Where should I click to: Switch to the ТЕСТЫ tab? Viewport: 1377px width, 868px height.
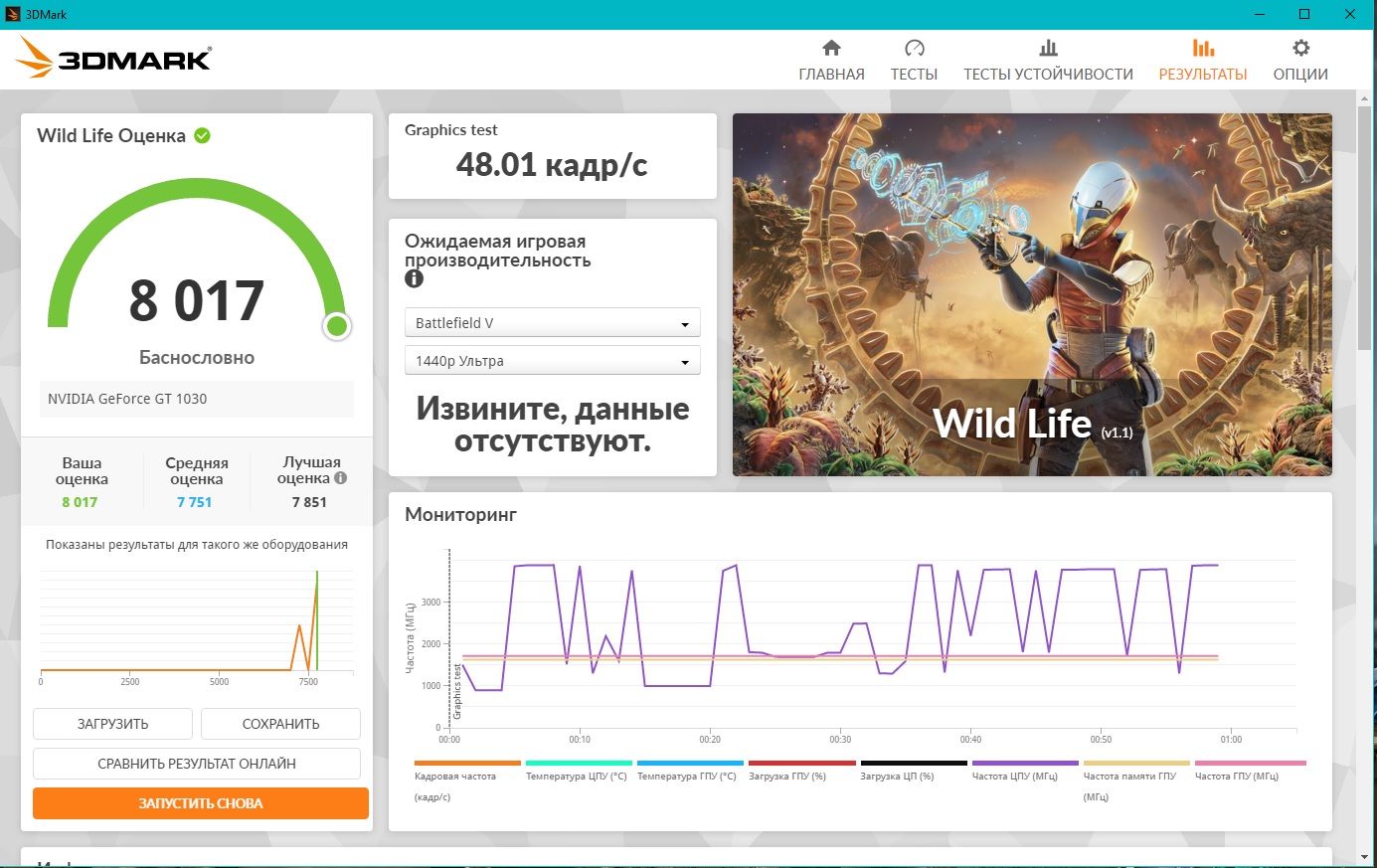[914, 61]
